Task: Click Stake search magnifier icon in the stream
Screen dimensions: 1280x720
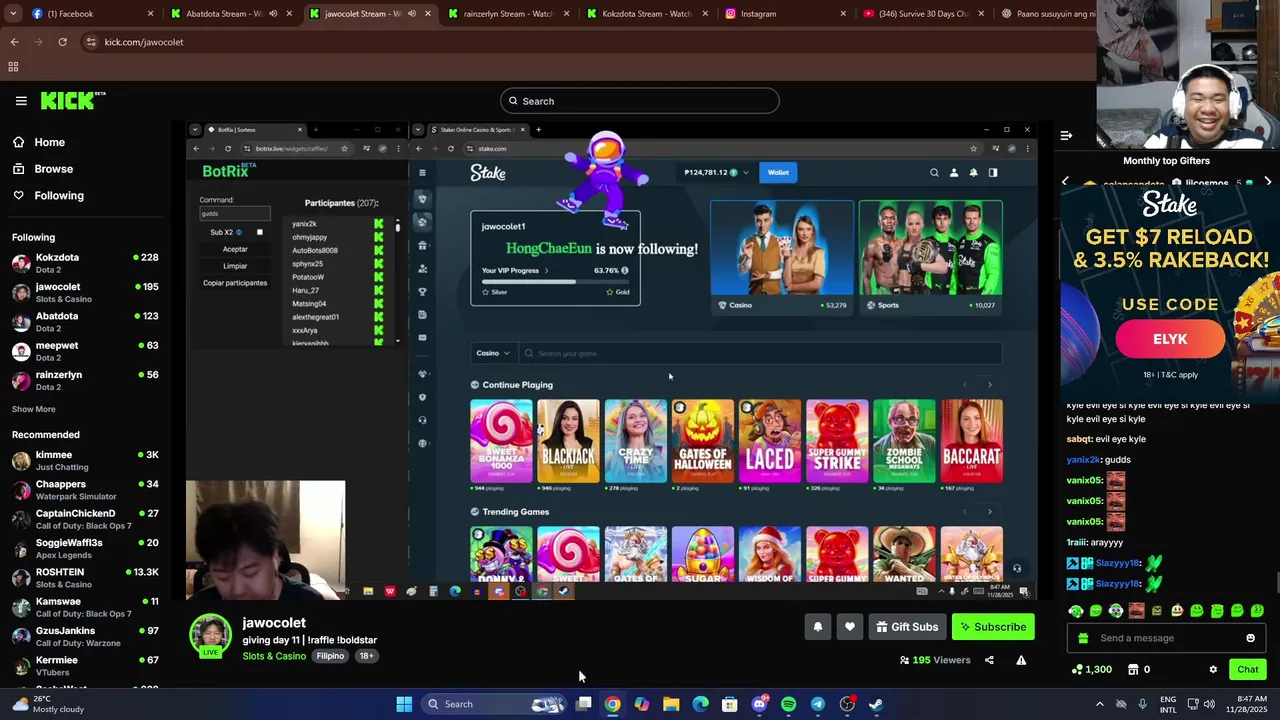Action: point(934,172)
